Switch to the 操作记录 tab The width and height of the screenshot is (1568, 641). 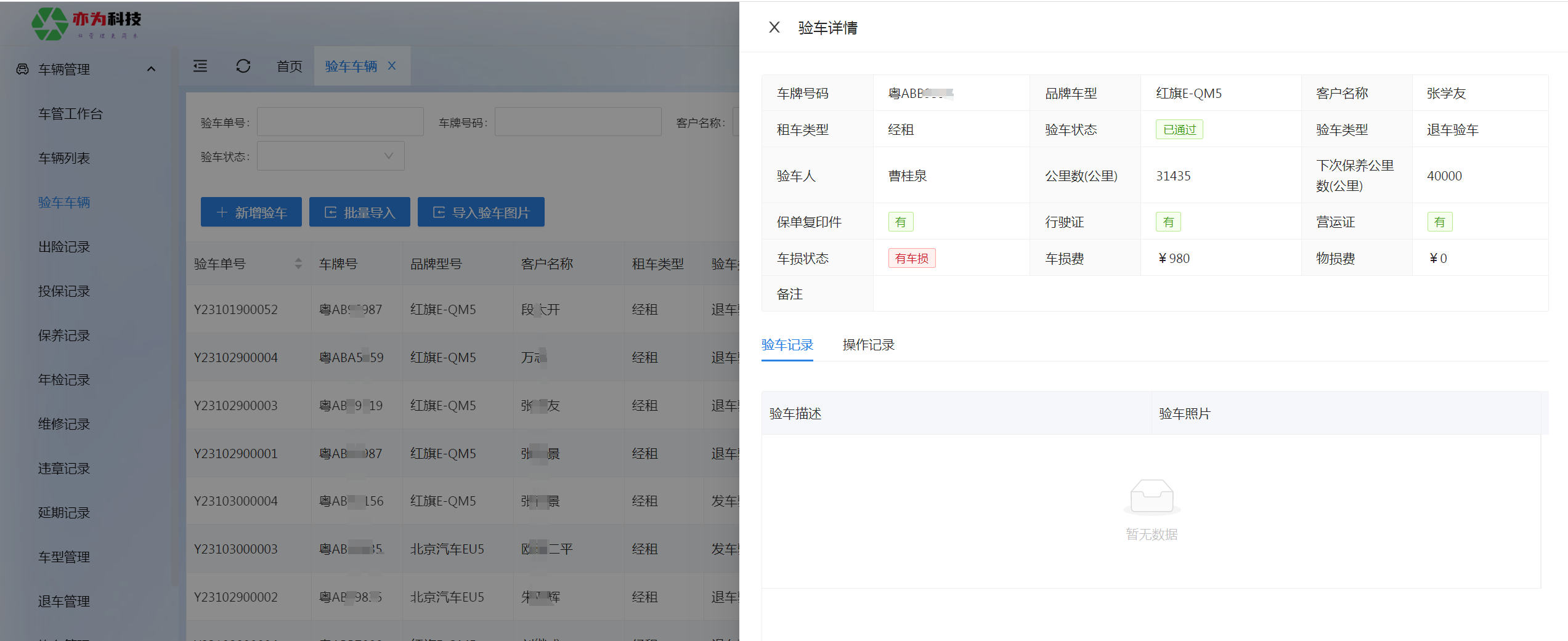(x=868, y=345)
